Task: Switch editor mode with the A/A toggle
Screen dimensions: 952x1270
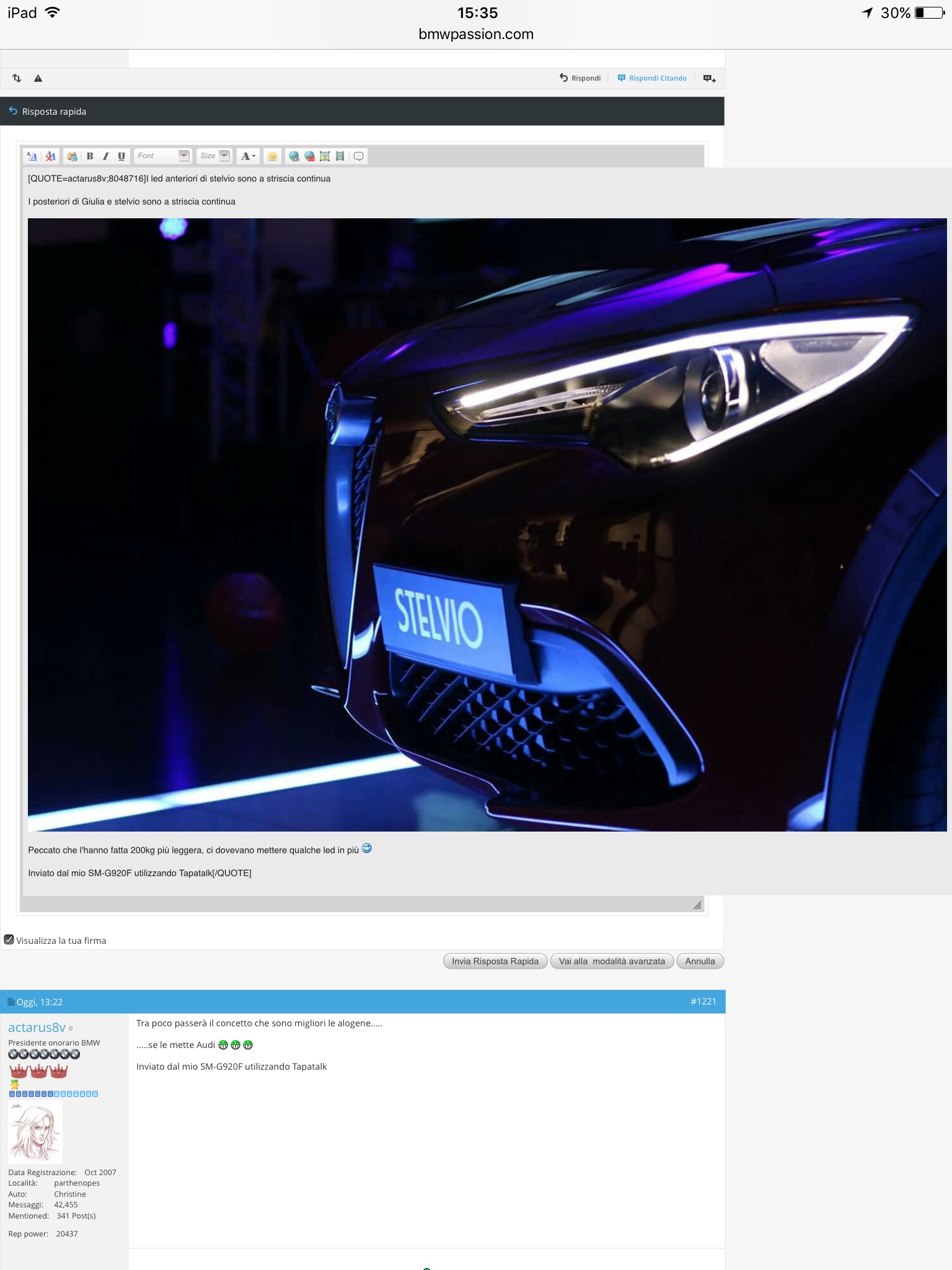Action: point(32,156)
